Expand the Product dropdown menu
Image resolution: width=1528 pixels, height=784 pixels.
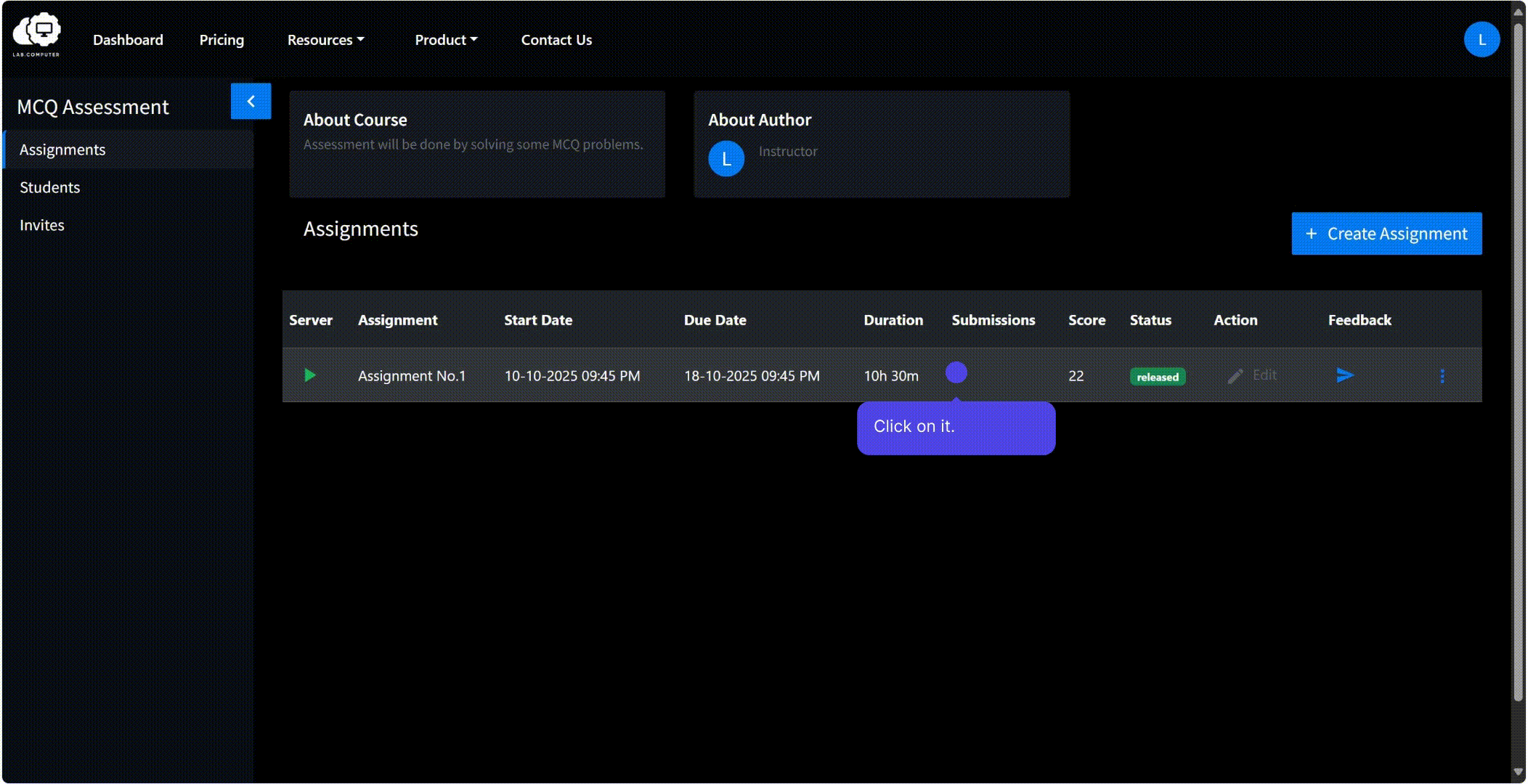(x=446, y=40)
